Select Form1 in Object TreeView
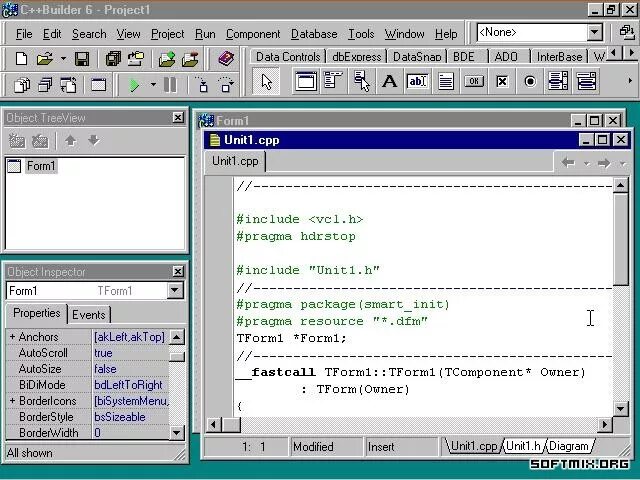 [x=41, y=166]
